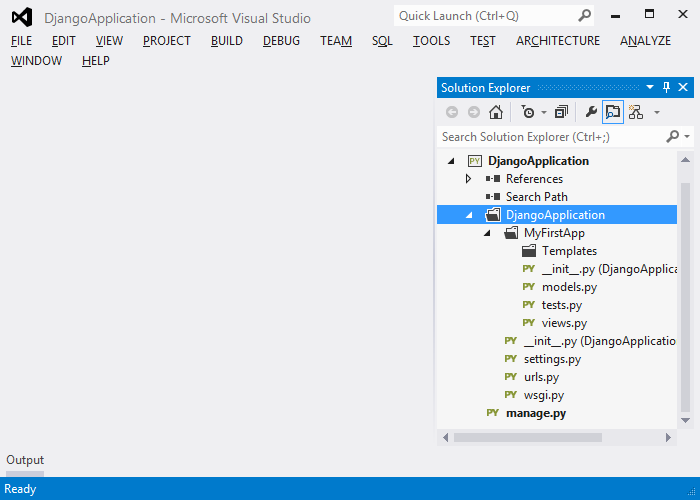Viewport: 700px width, 500px height.
Task: Select __init__.py under MyFirstApp
Action: coord(609,269)
